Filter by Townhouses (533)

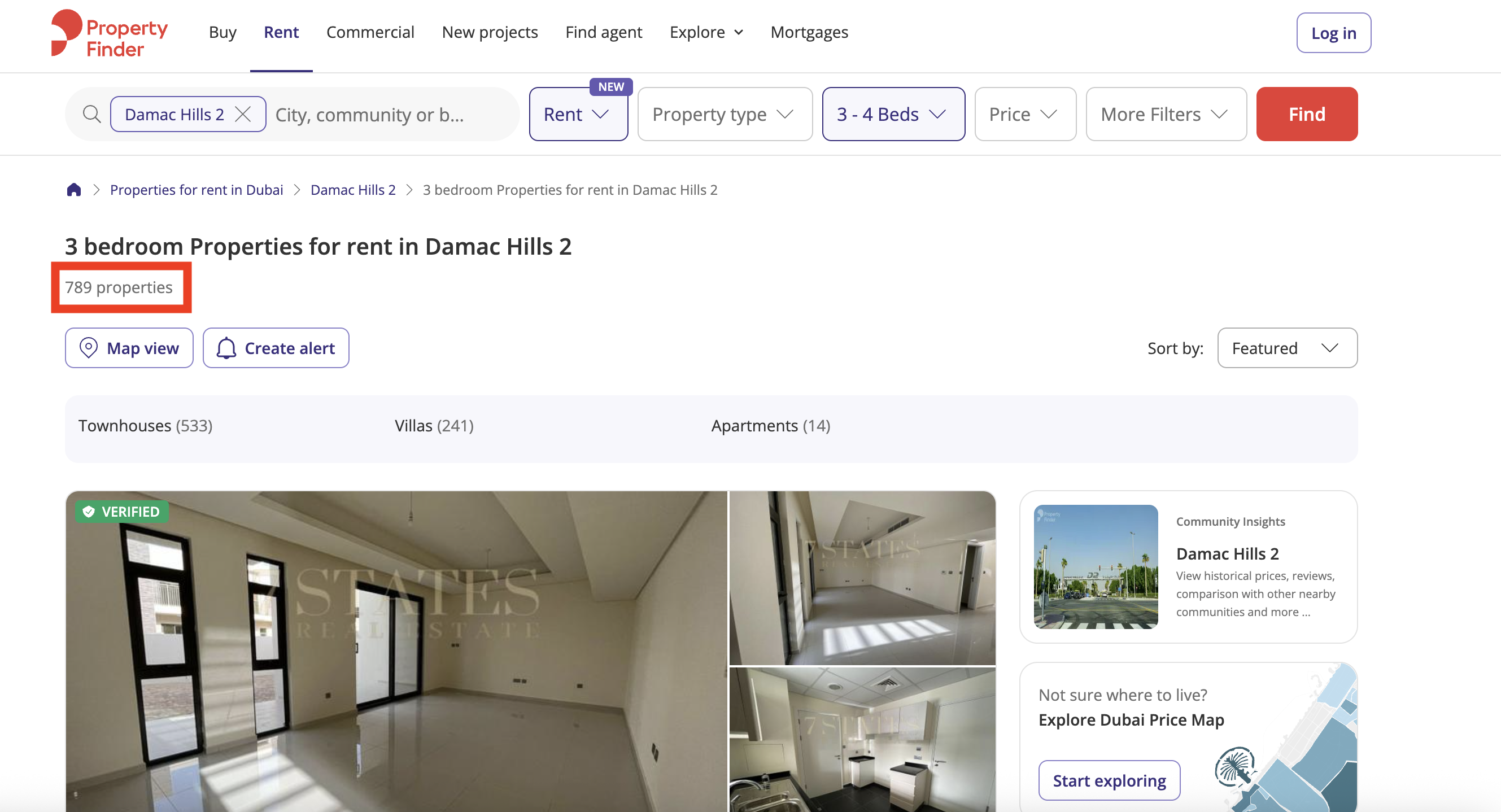pos(146,426)
